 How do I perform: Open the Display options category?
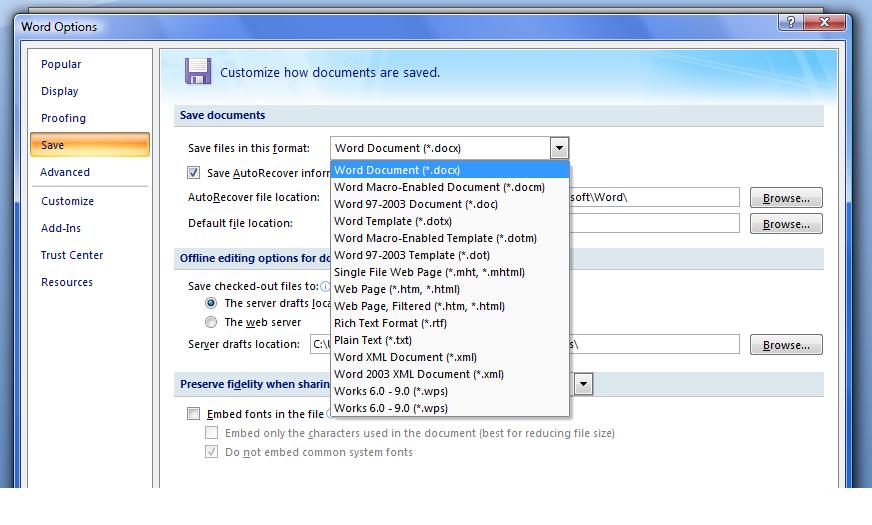point(60,91)
